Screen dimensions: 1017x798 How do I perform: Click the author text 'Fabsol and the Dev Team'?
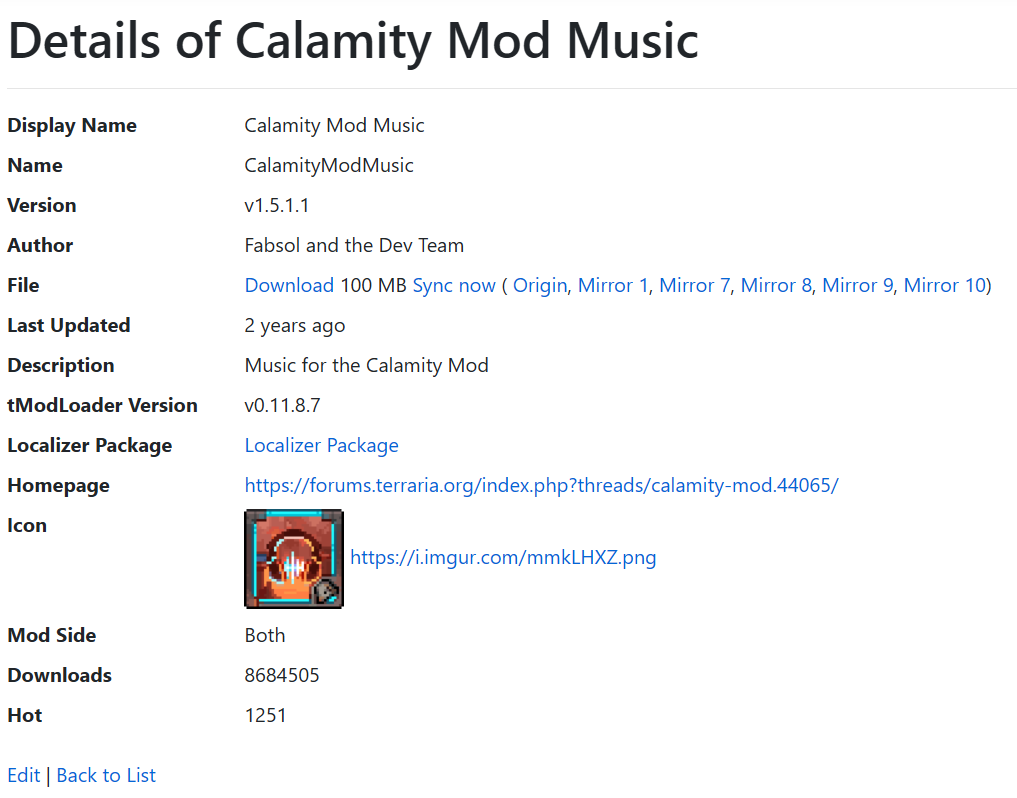354,246
